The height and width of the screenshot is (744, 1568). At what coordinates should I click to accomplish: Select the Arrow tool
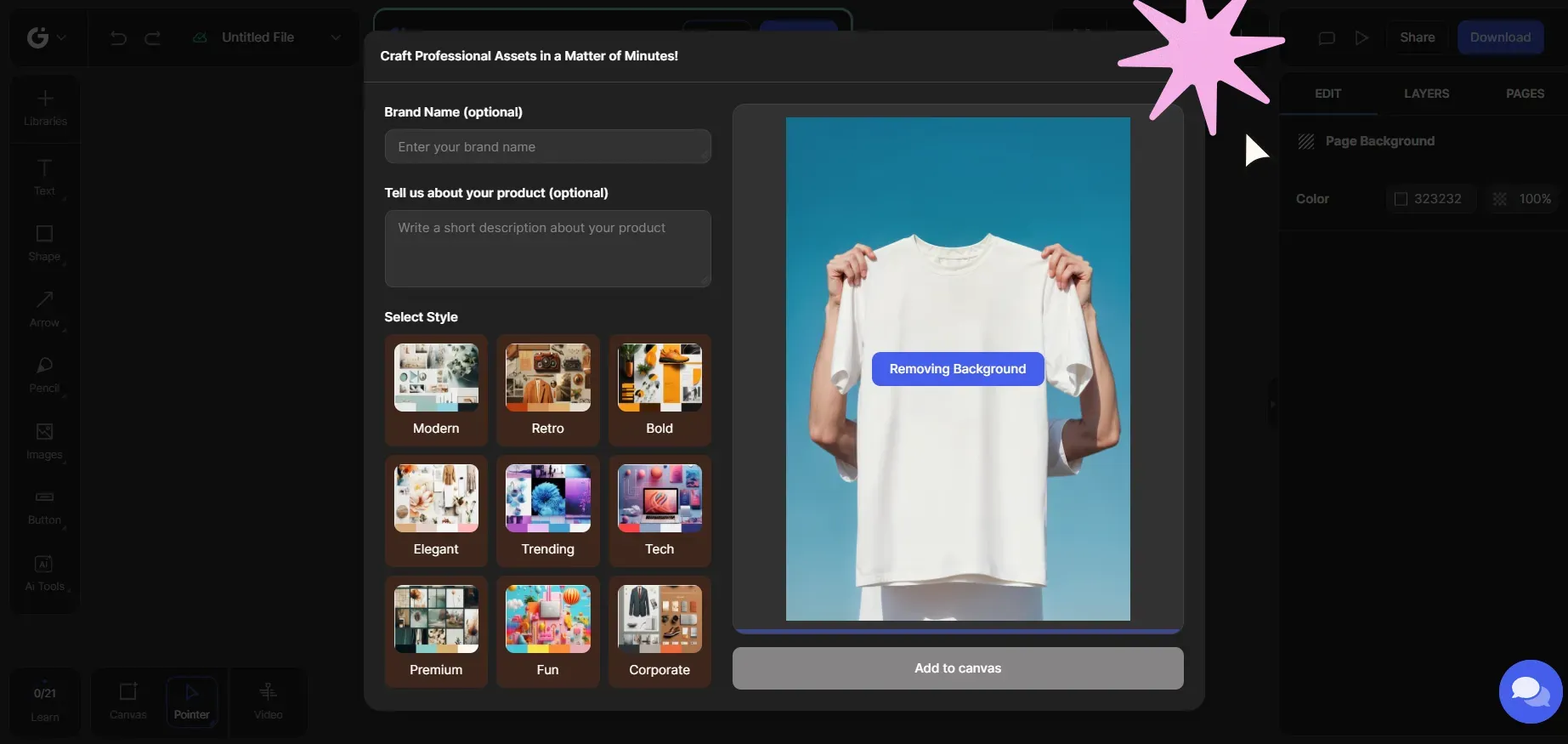tap(45, 310)
